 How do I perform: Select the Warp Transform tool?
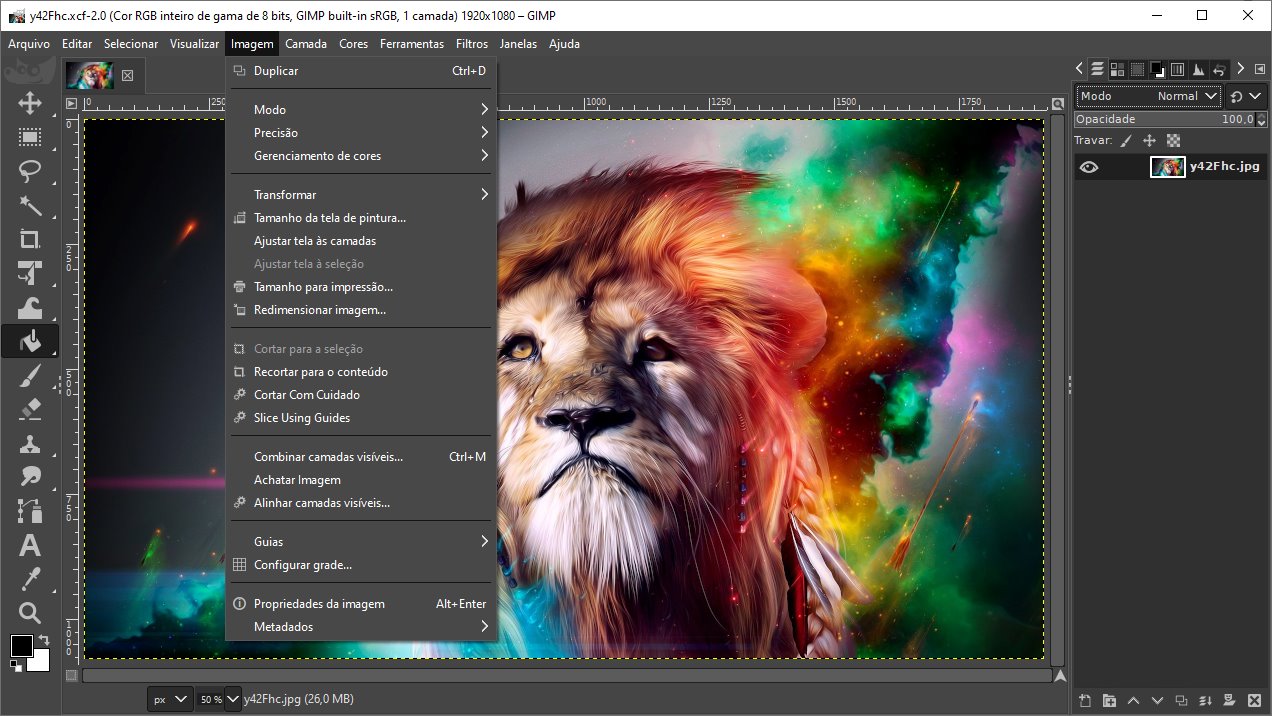[x=30, y=307]
